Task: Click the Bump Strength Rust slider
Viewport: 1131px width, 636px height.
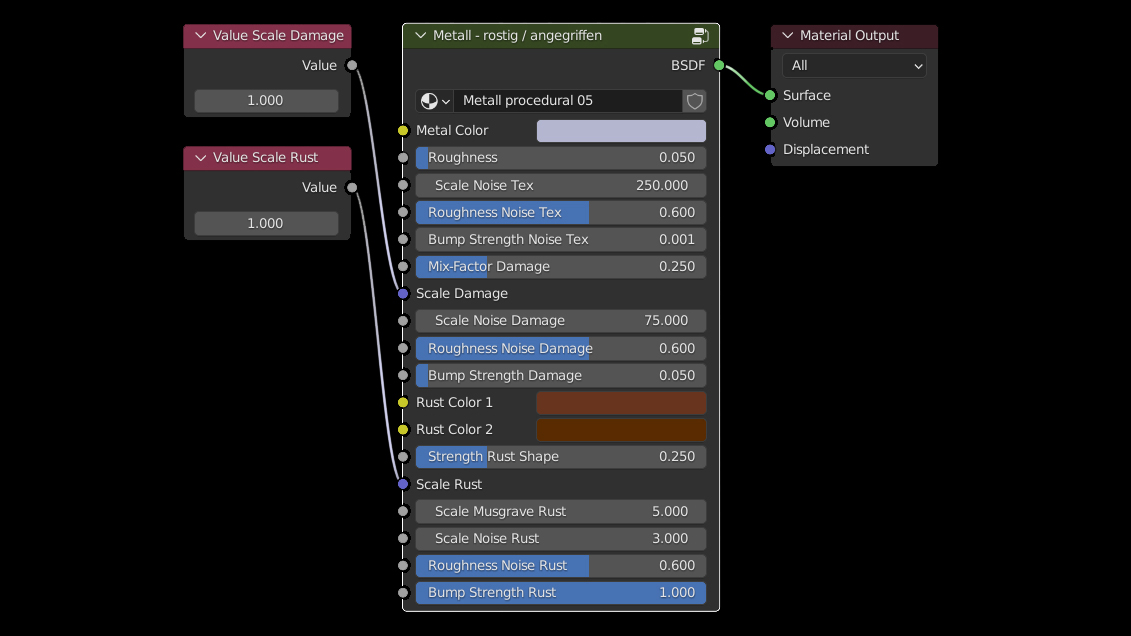Action: click(561, 593)
